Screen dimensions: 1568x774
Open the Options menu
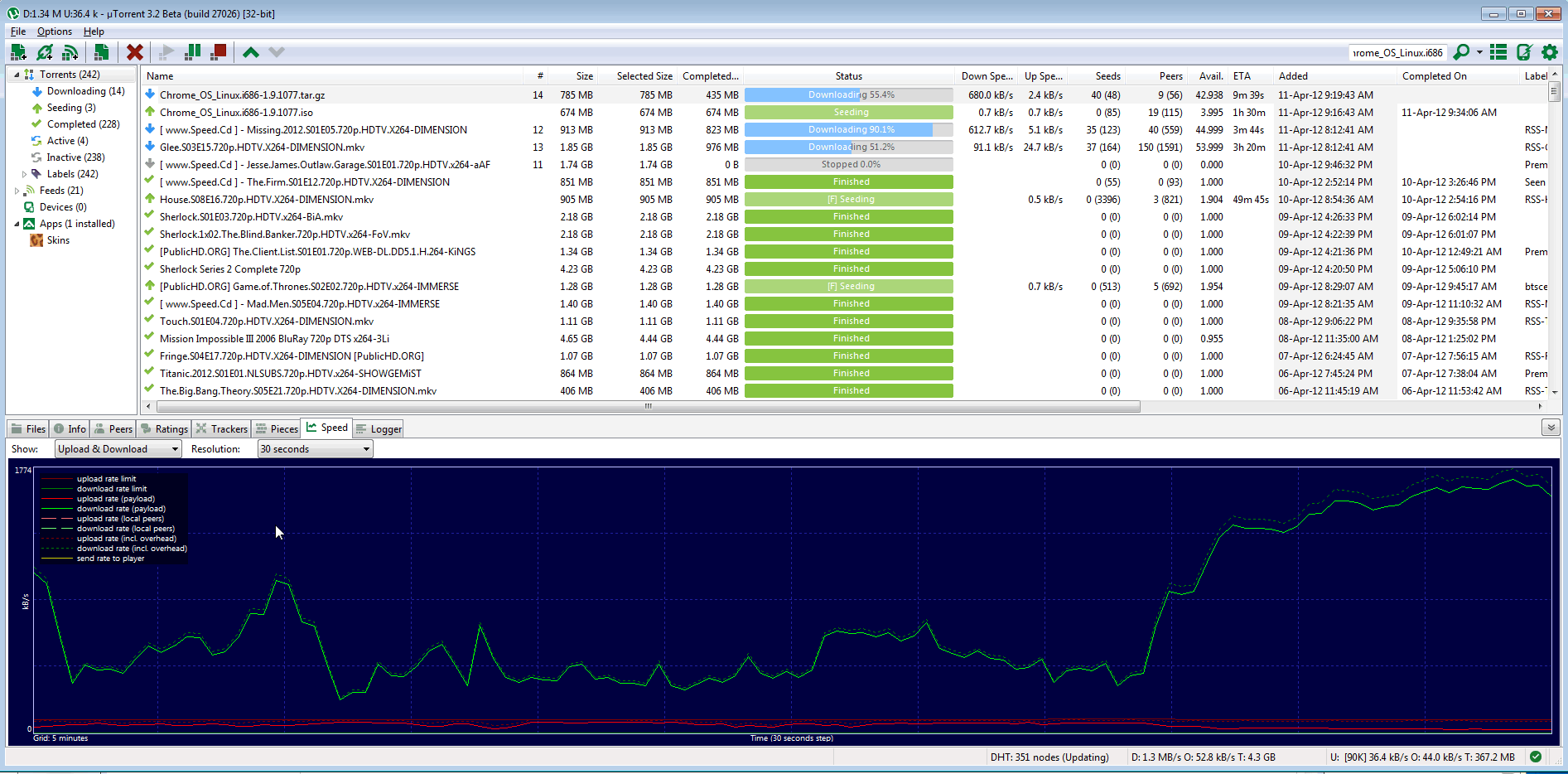55,31
